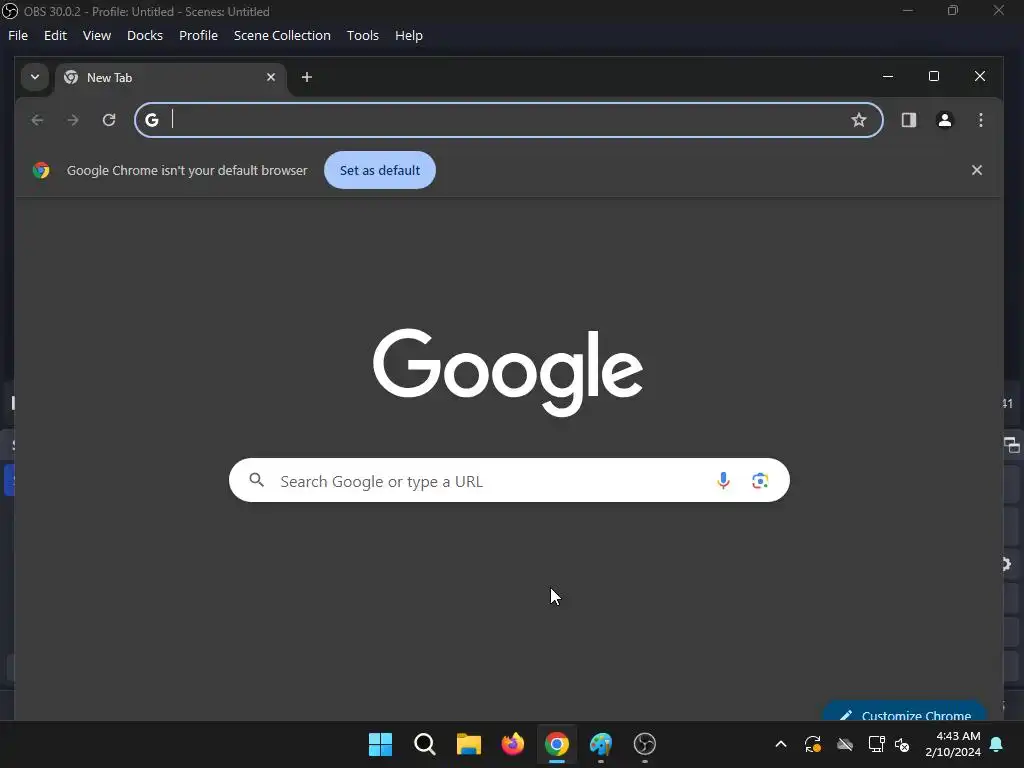Switch to OBS Studio from the taskbar
This screenshot has height=768, width=1024.
pos(645,744)
